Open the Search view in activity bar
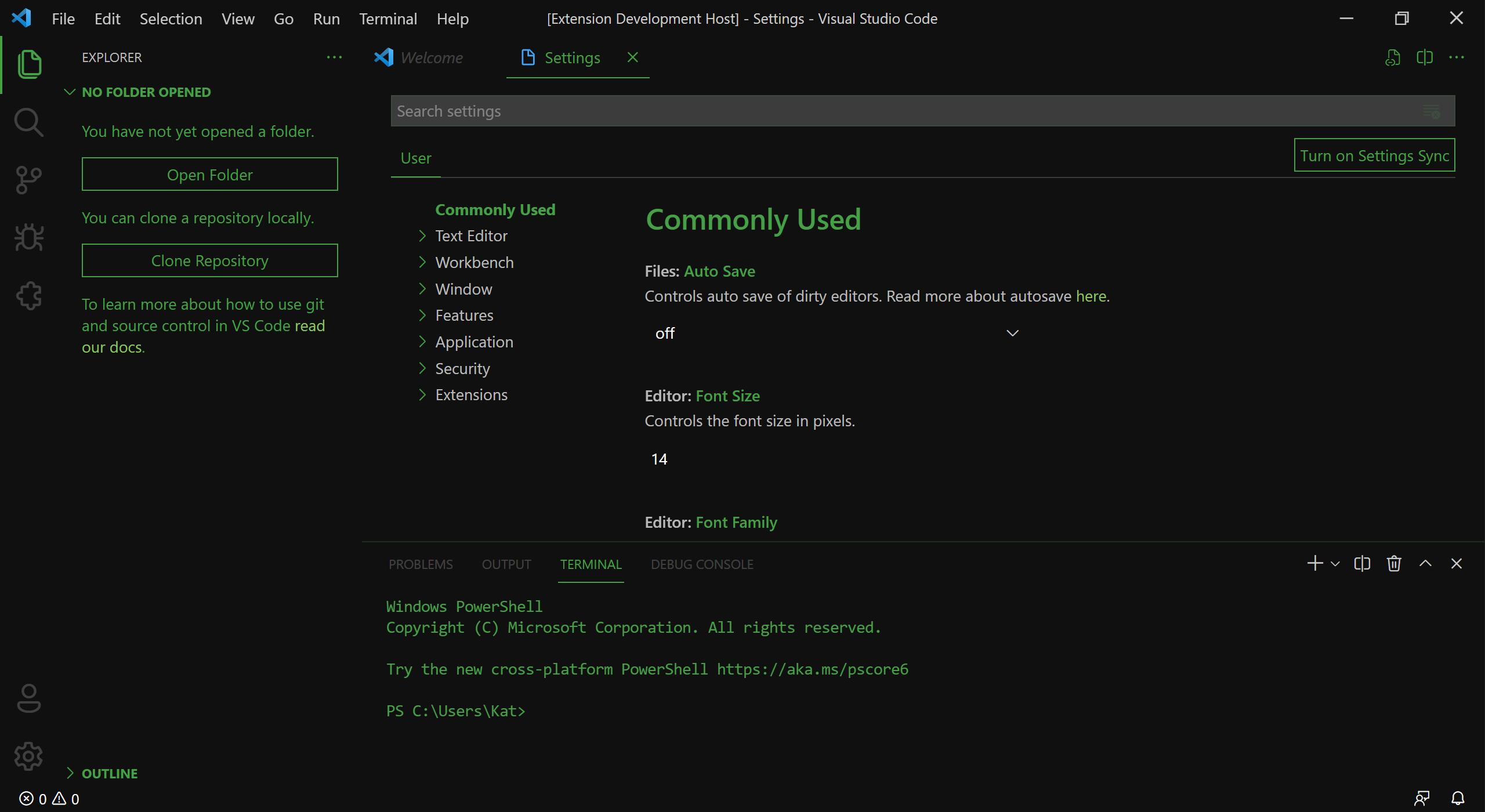Image resolution: width=1485 pixels, height=812 pixels. coord(28,122)
